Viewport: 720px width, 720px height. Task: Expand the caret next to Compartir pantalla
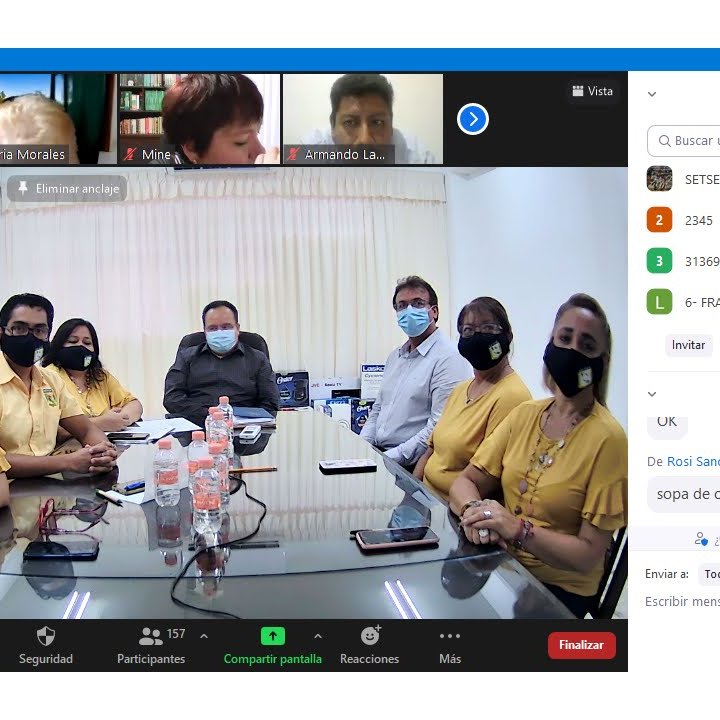tap(318, 636)
